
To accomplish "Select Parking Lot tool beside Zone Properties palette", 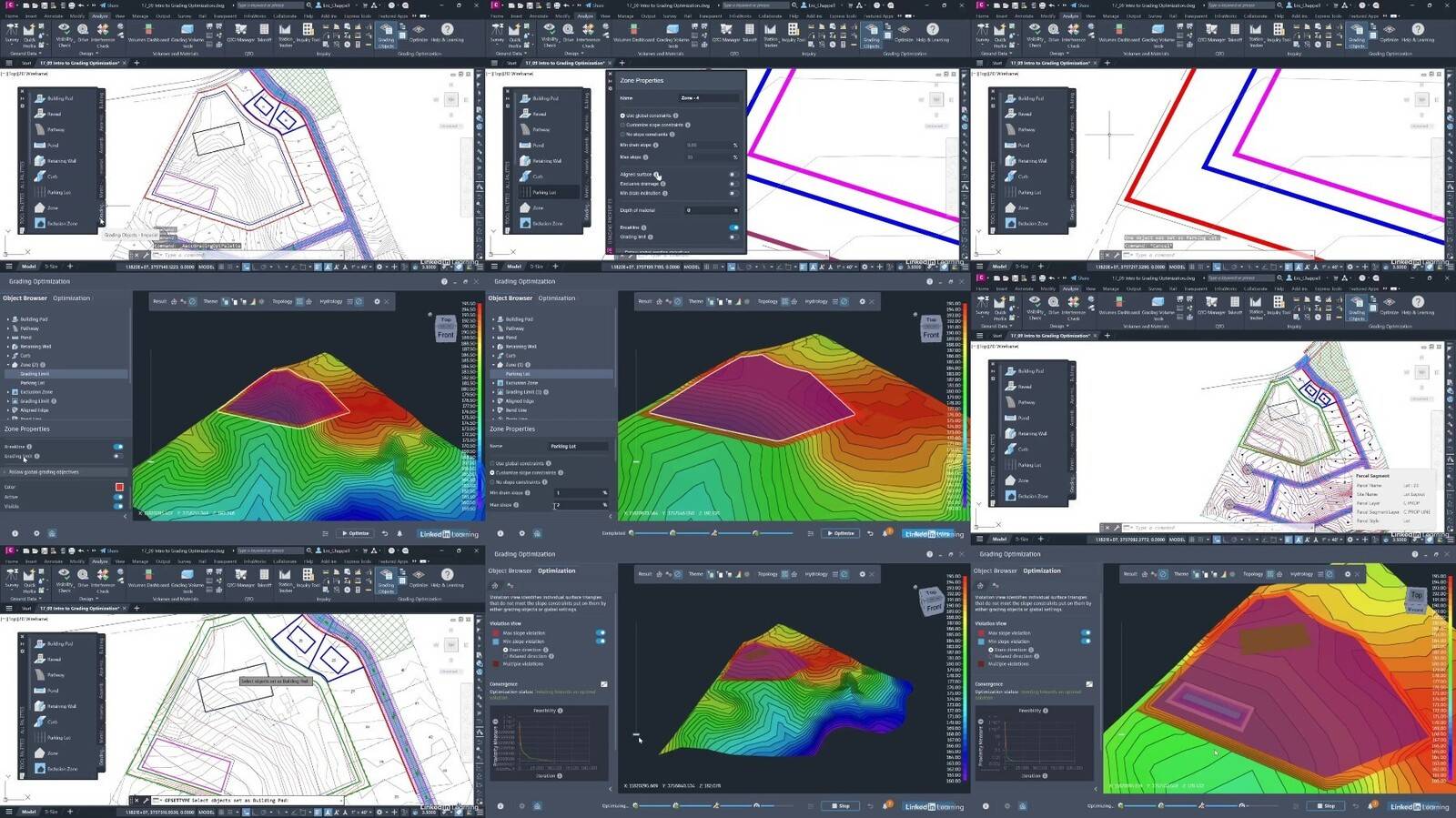I will 539,192.
